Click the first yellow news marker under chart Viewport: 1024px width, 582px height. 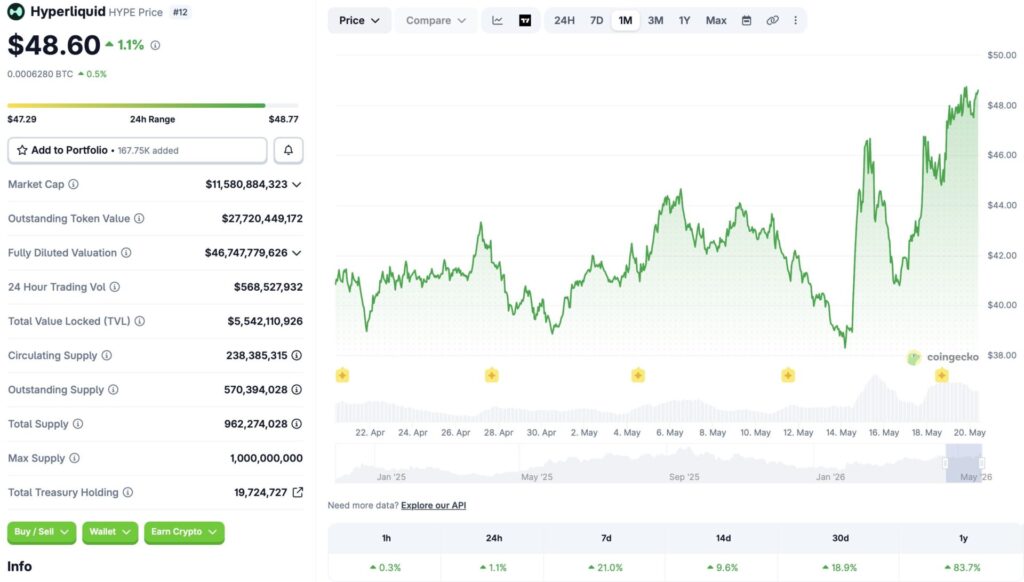pos(342,376)
